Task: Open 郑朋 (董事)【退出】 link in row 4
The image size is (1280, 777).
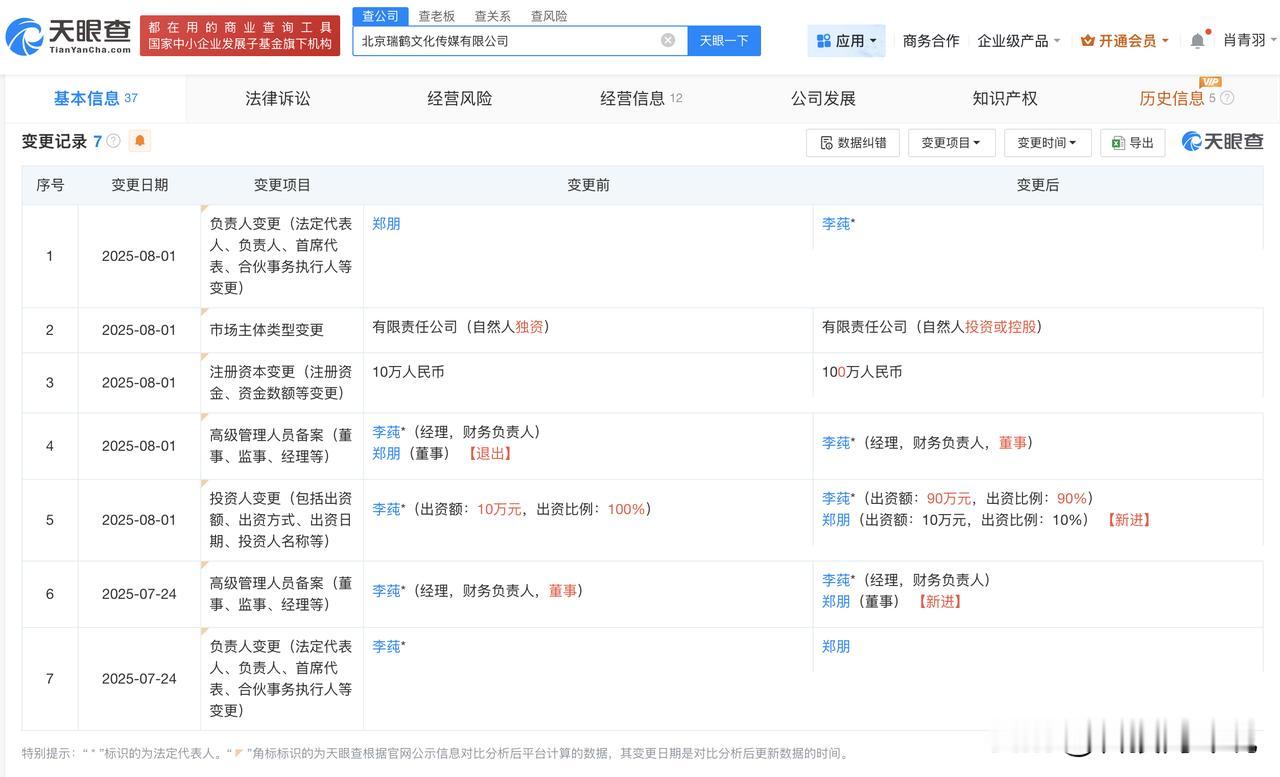Action: click(386, 453)
